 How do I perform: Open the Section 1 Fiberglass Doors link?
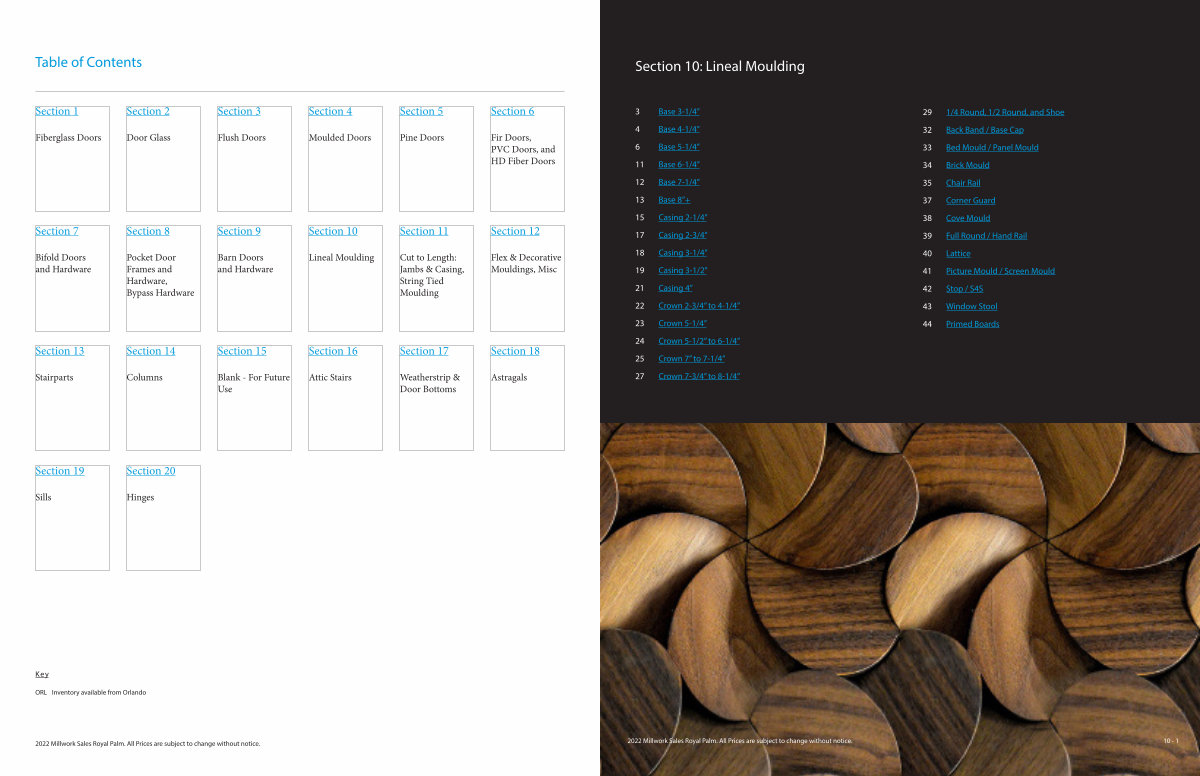pos(56,112)
